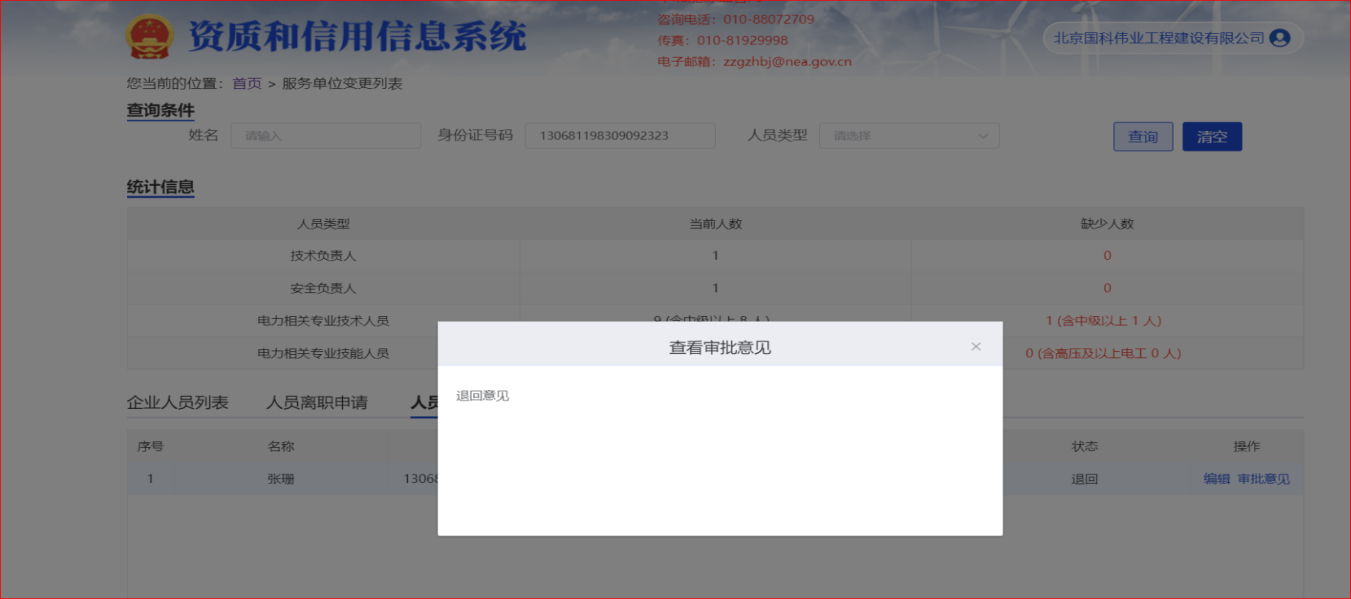Screen dimensions: 1351x599
Task: Close the 查看审批意见 dialog
Action: click(x=976, y=347)
